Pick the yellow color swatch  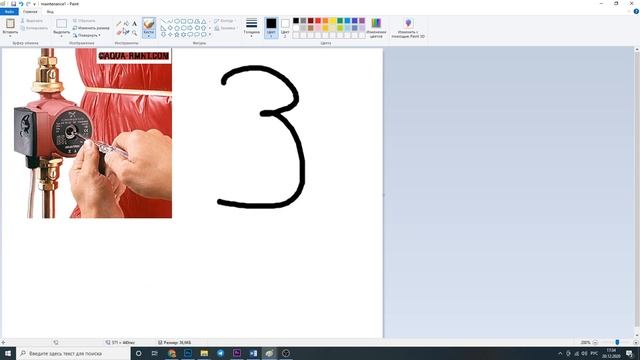[x=333, y=20]
